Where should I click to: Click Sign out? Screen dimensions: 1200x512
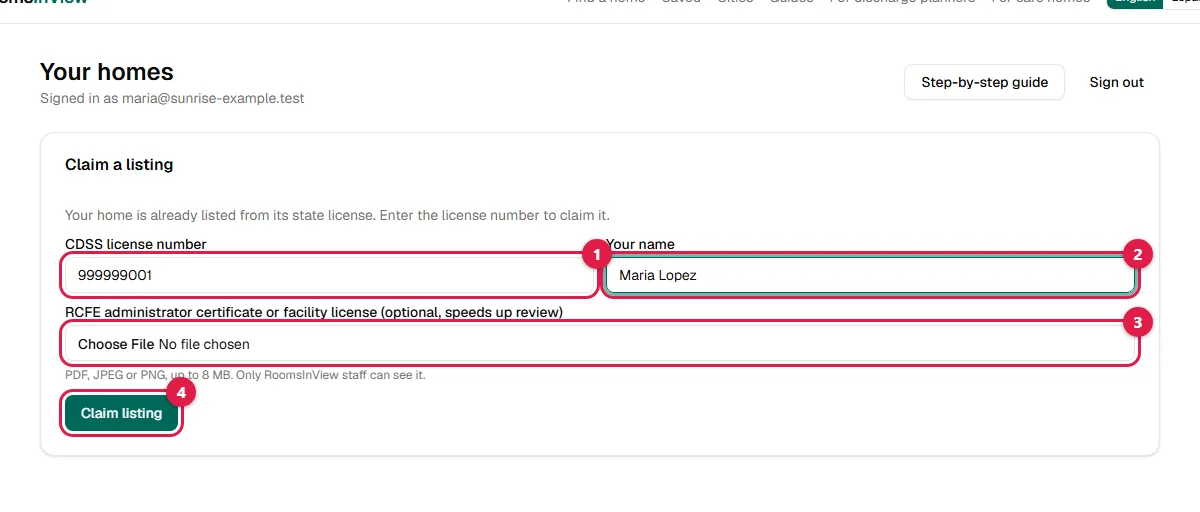(x=1116, y=82)
